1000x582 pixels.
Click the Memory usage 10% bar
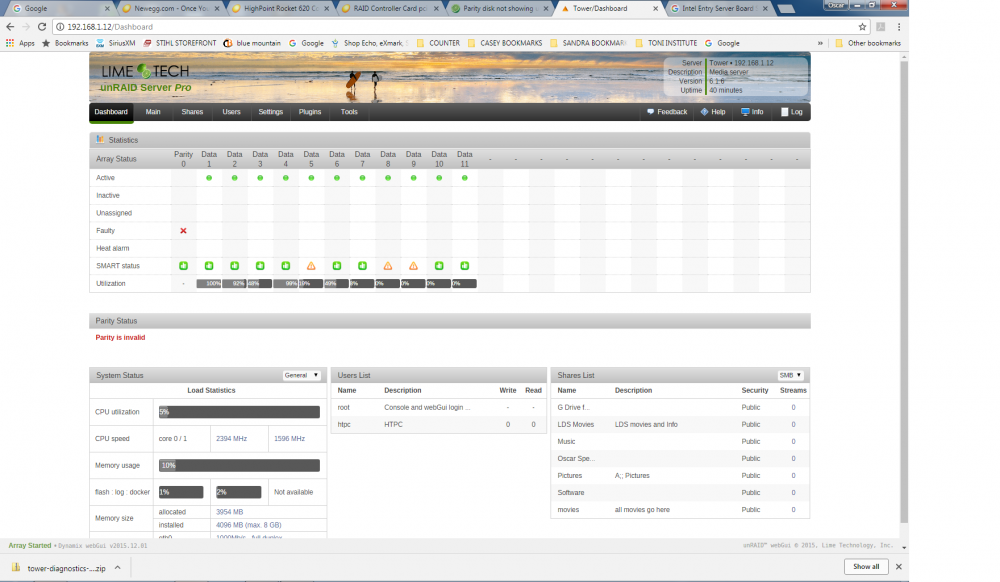coord(239,465)
